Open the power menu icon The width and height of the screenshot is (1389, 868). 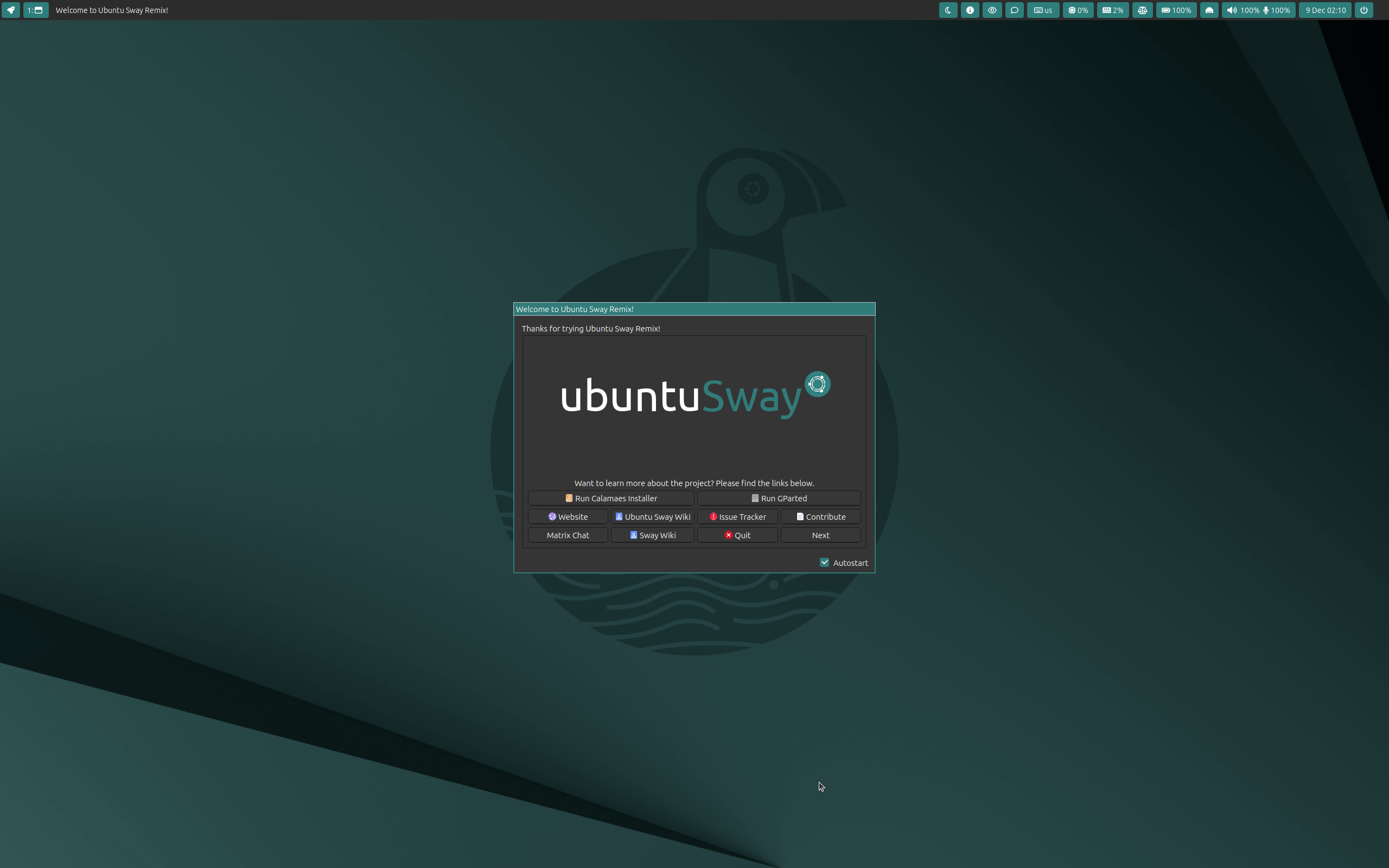pyautogui.click(x=1363, y=10)
